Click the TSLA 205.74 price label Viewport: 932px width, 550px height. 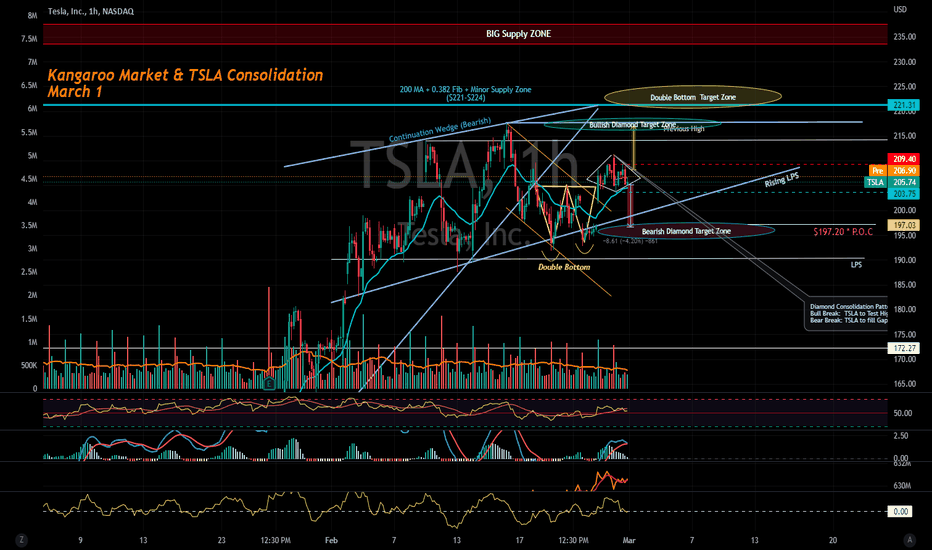pyautogui.click(x=892, y=183)
